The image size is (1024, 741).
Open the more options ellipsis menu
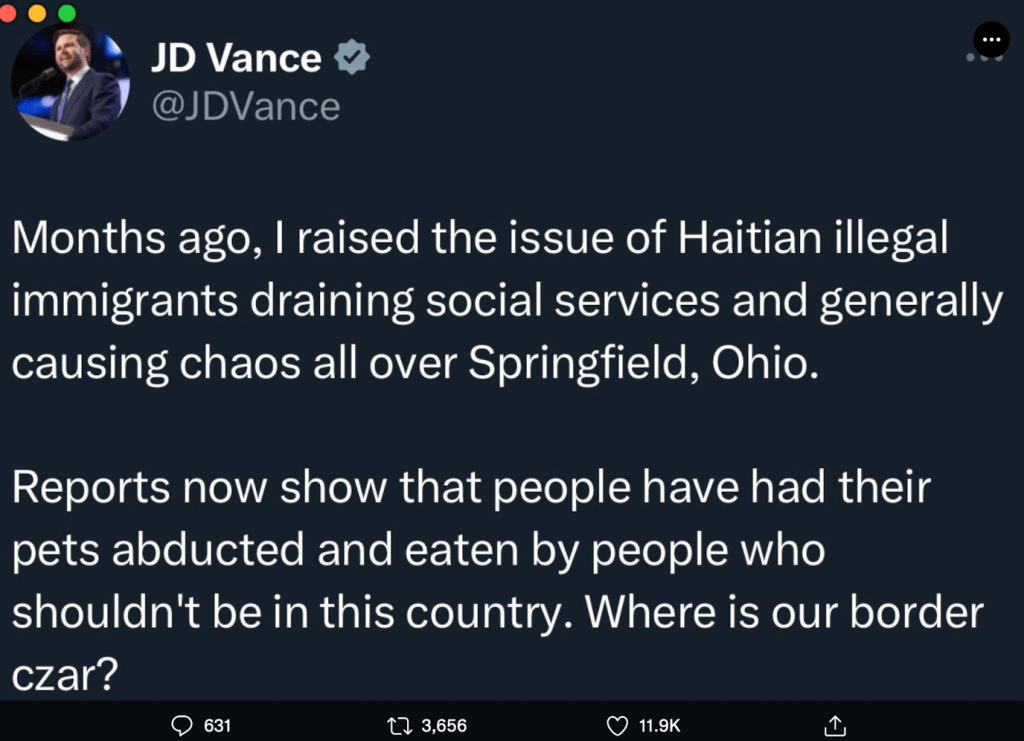pyautogui.click(x=990, y=39)
